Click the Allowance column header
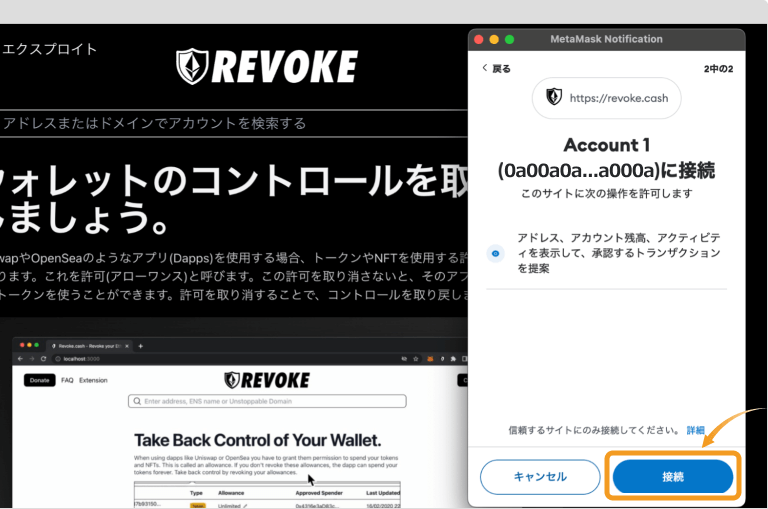This screenshot has width=768, height=509. click(x=231, y=493)
